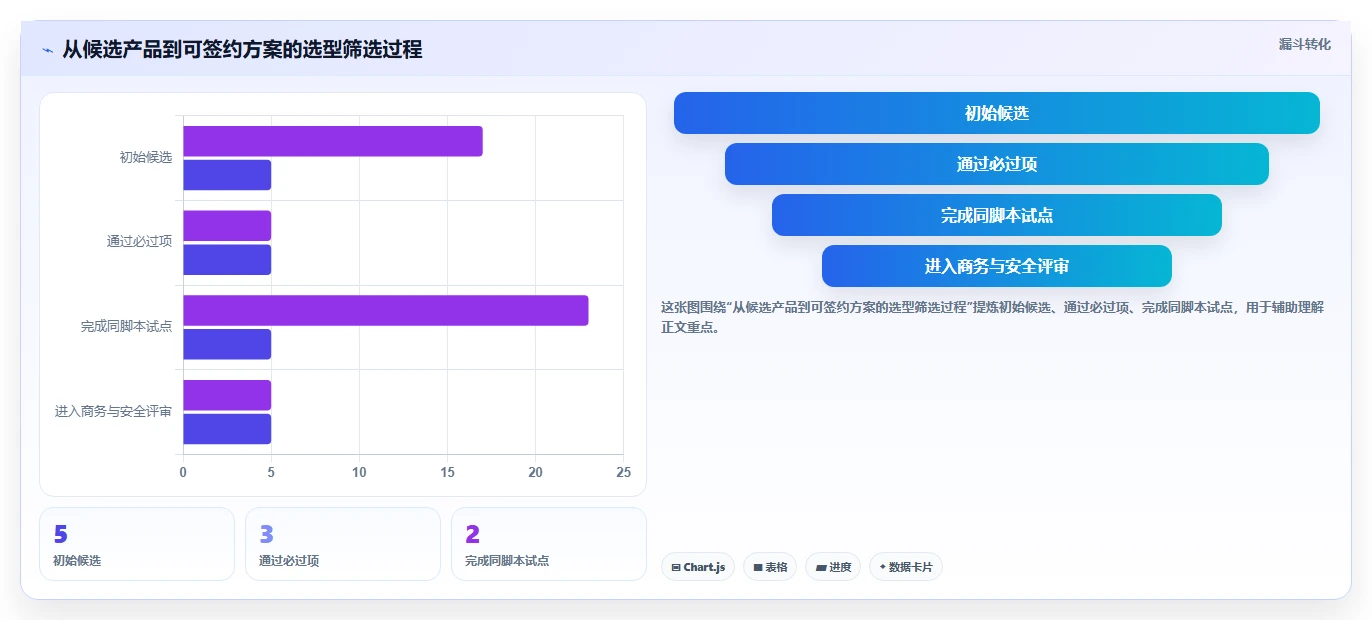Click the 进度 tag chip
This screenshot has width=1372, height=620.
(x=833, y=567)
